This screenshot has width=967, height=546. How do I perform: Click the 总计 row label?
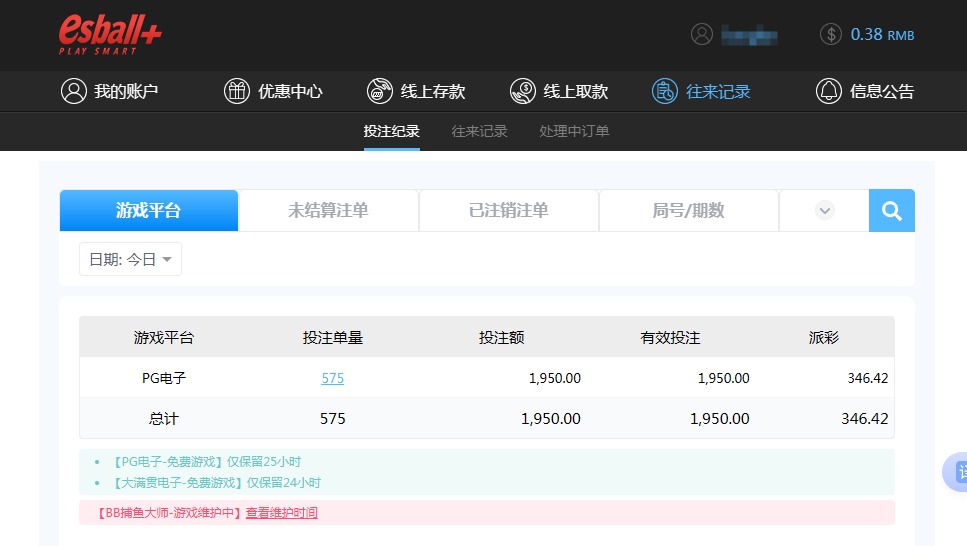pyautogui.click(x=163, y=419)
